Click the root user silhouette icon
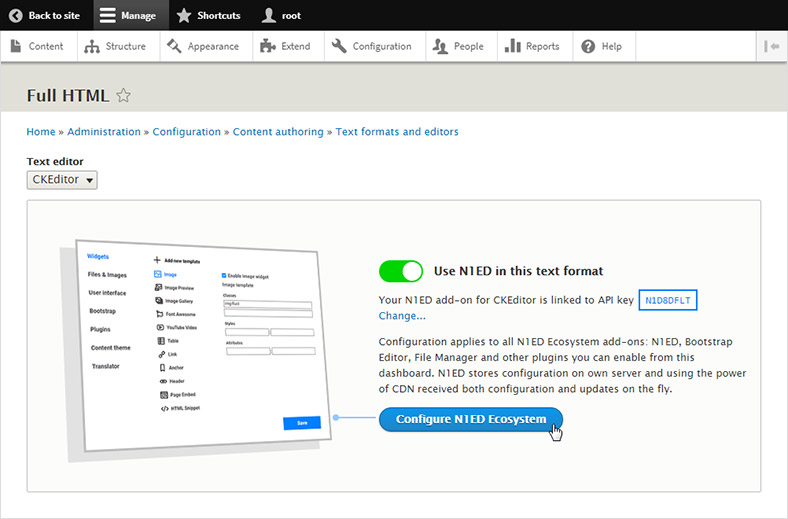The width and height of the screenshot is (788, 519). [x=269, y=16]
